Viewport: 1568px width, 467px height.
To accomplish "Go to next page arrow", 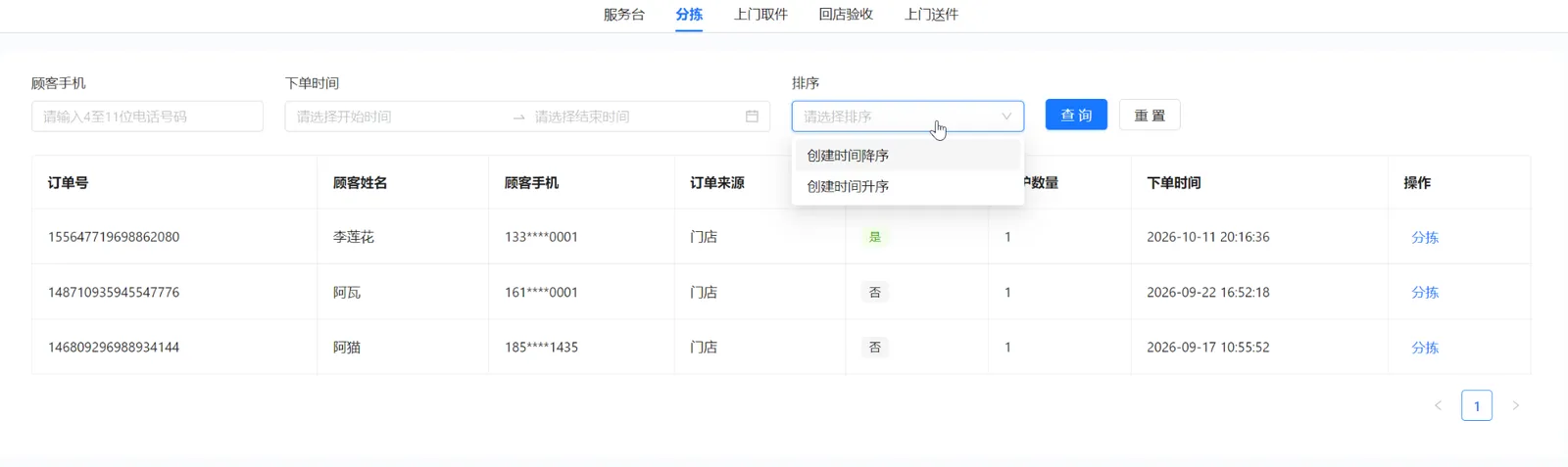I will 1516,405.
